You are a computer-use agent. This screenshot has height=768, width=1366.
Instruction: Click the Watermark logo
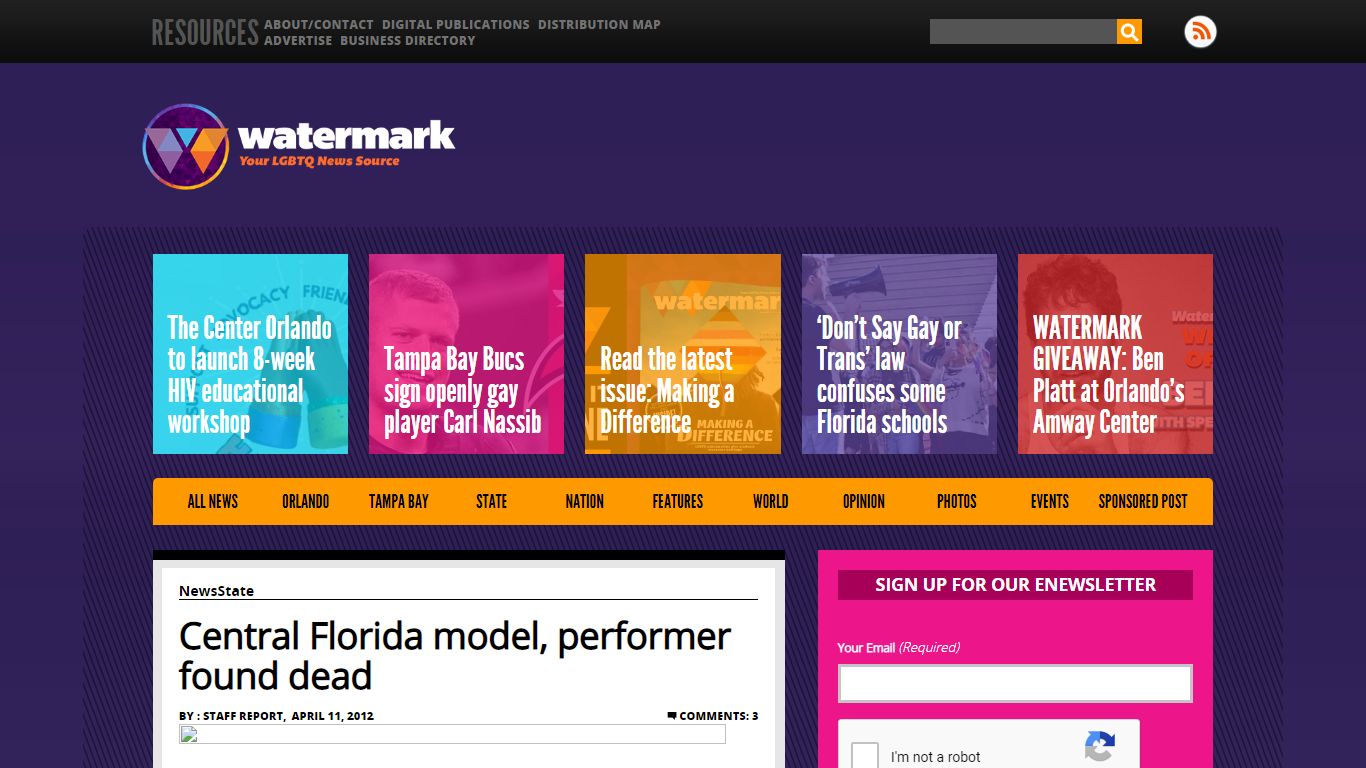point(299,147)
